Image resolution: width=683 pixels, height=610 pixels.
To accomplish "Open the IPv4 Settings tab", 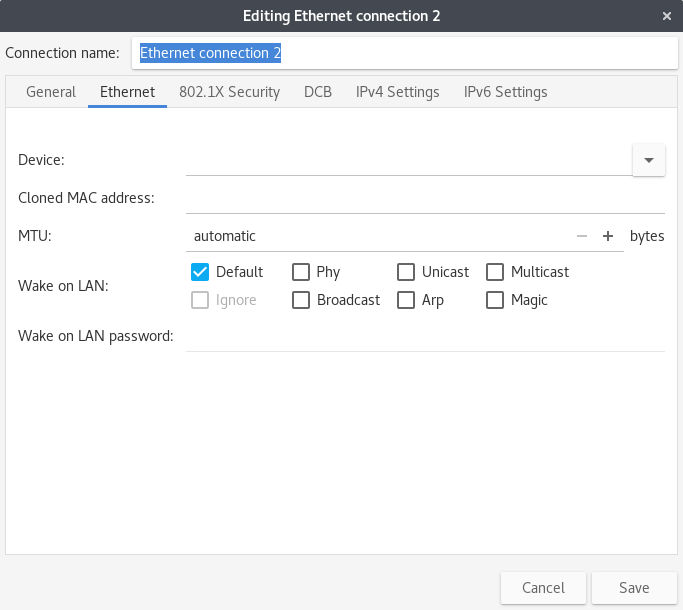I will pyautogui.click(x=398, y=92).
